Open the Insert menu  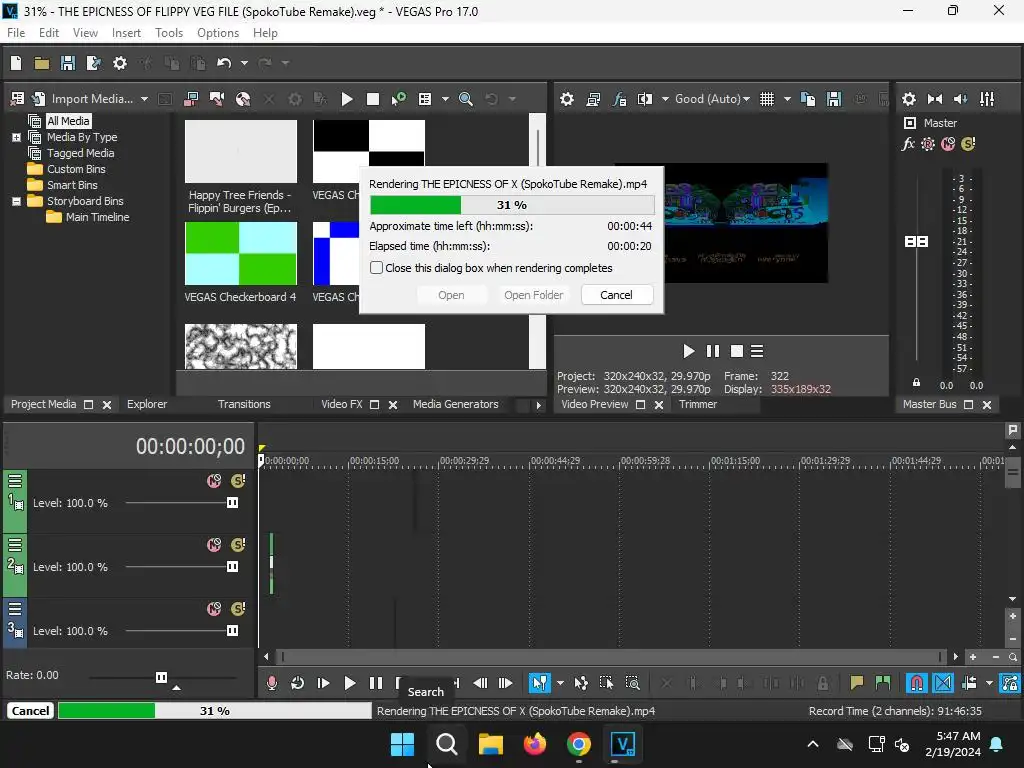(126, 33)
